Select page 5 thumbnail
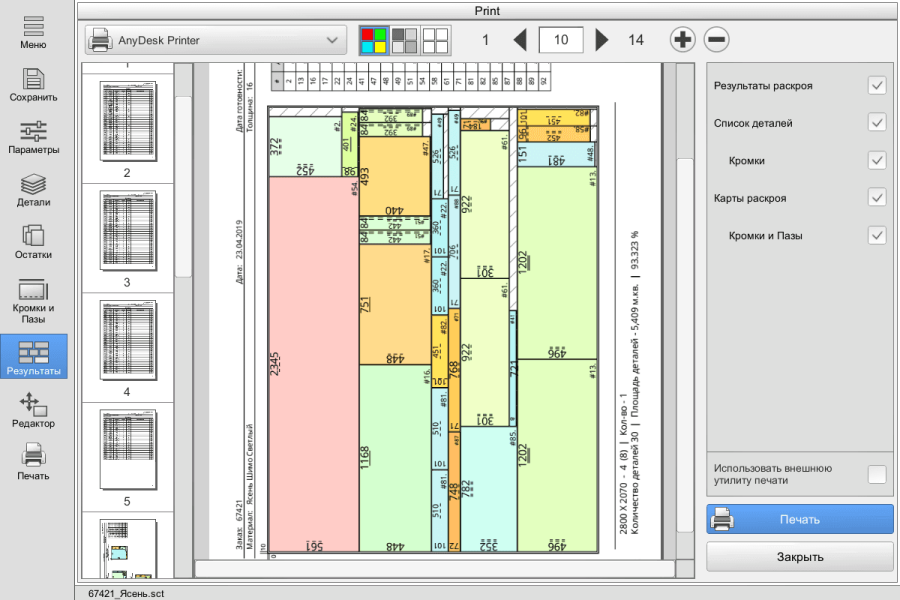Image resolution: width=900 pixels, height=600 pixels. click(127, 450)
